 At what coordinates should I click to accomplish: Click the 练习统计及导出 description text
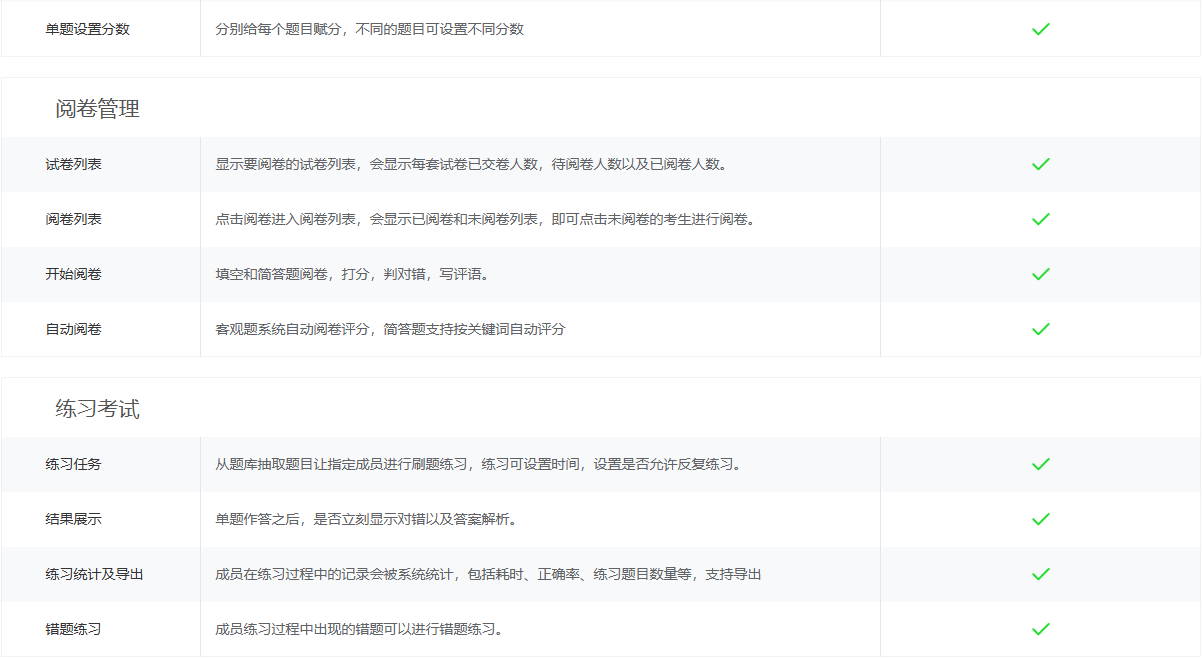click(x=488, y=574)
